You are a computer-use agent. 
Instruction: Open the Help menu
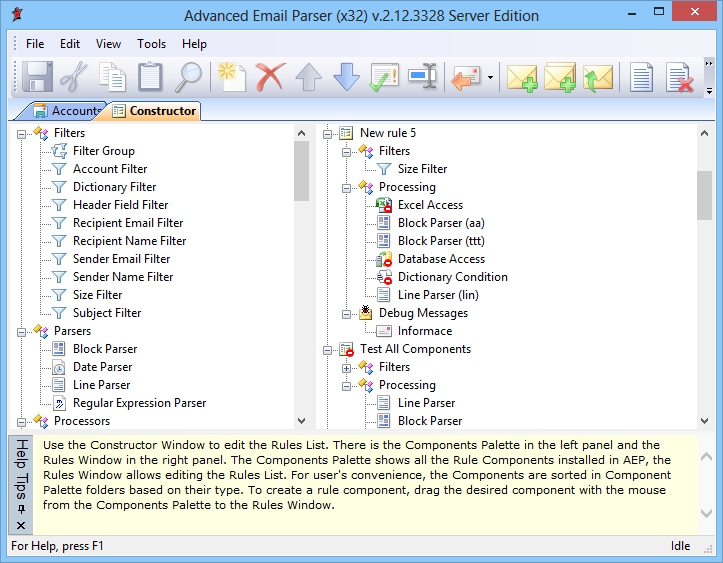194,44
